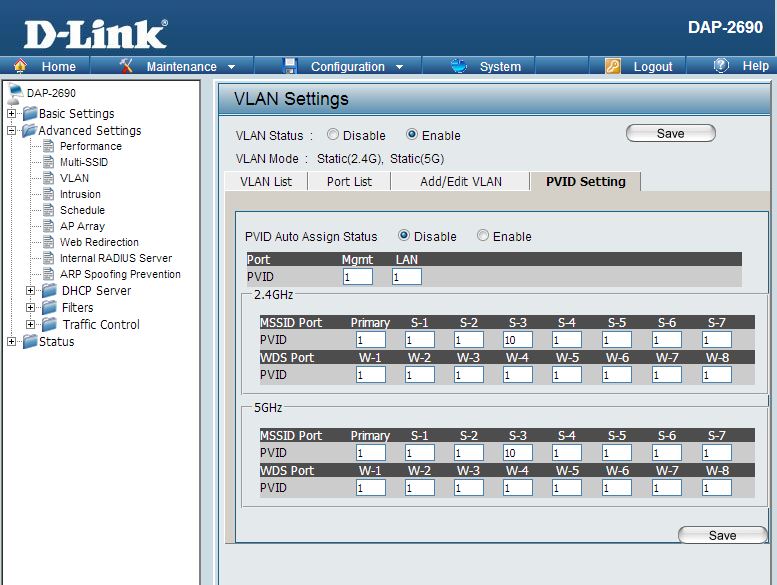Click the Maintenance tools icon
This screenshot has height=585, width=777.
[x=127, y=66]
